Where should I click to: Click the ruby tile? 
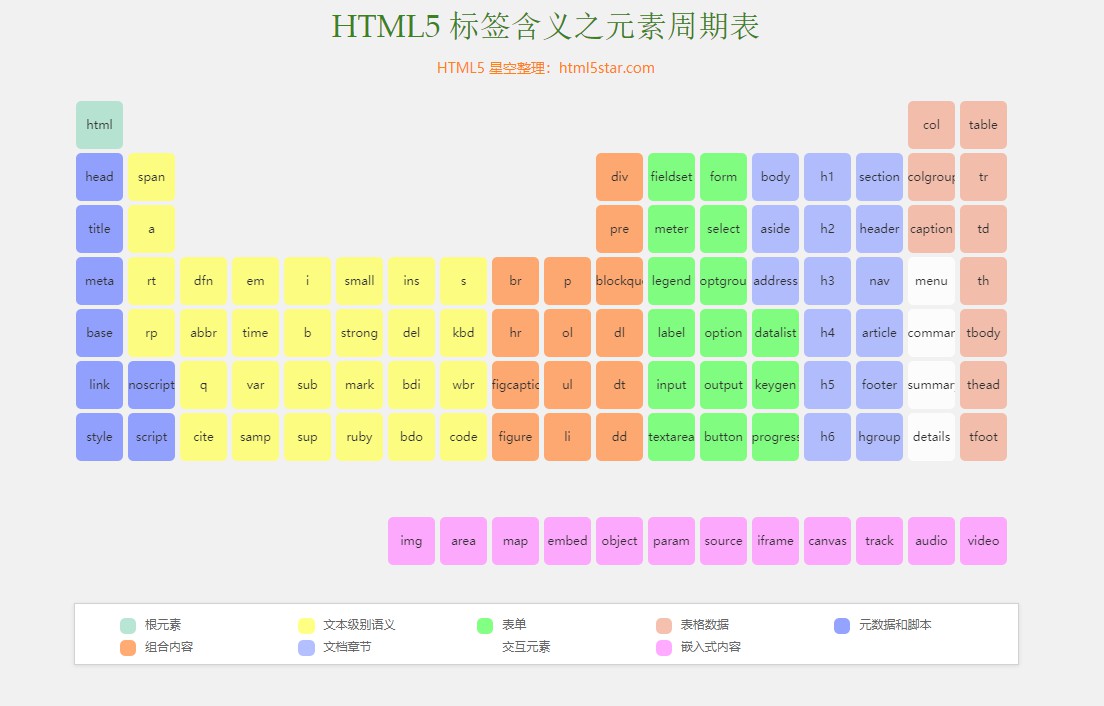pyautogui.click(x=359, y=437)
